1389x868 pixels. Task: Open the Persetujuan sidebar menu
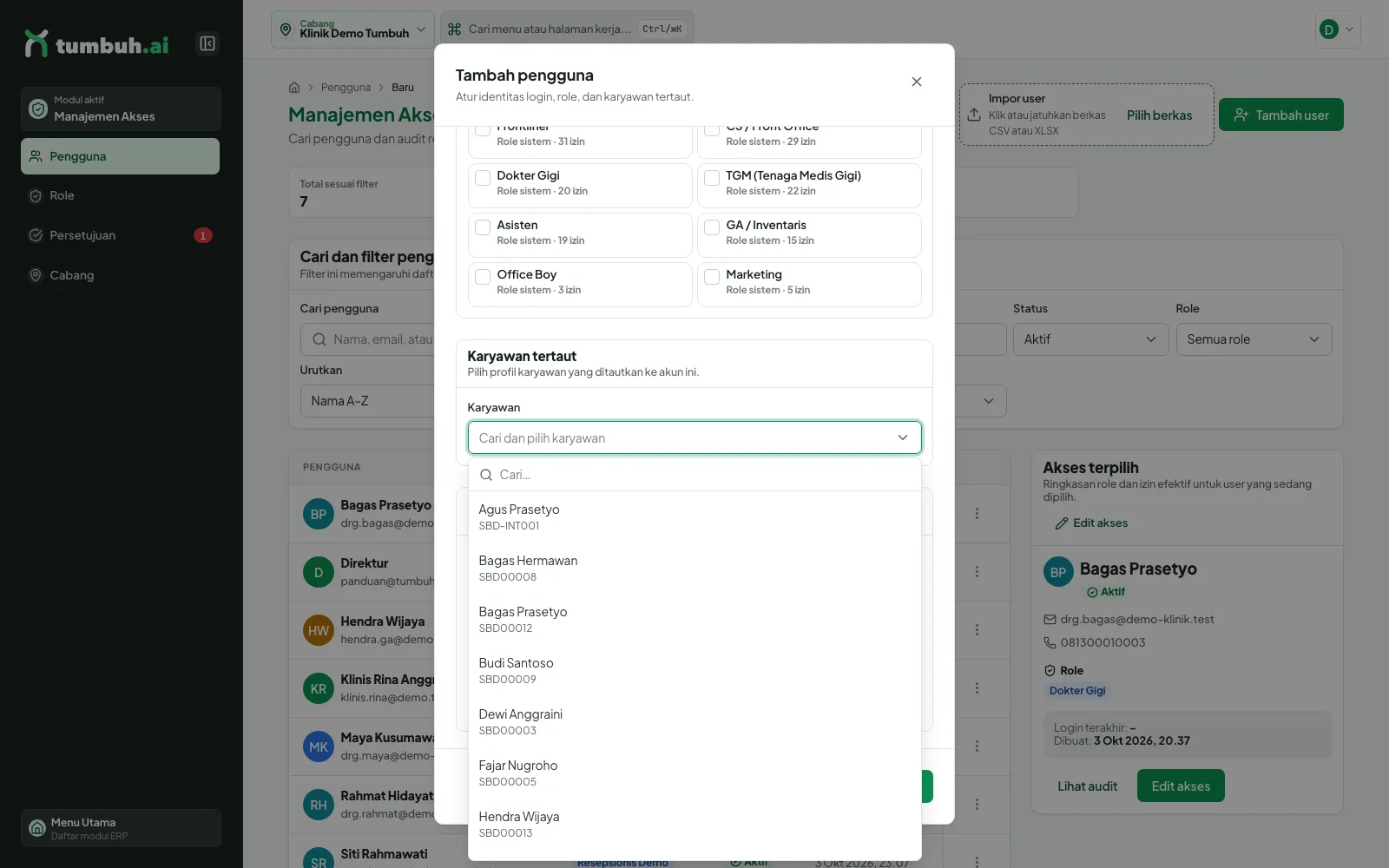coord(121,235)
